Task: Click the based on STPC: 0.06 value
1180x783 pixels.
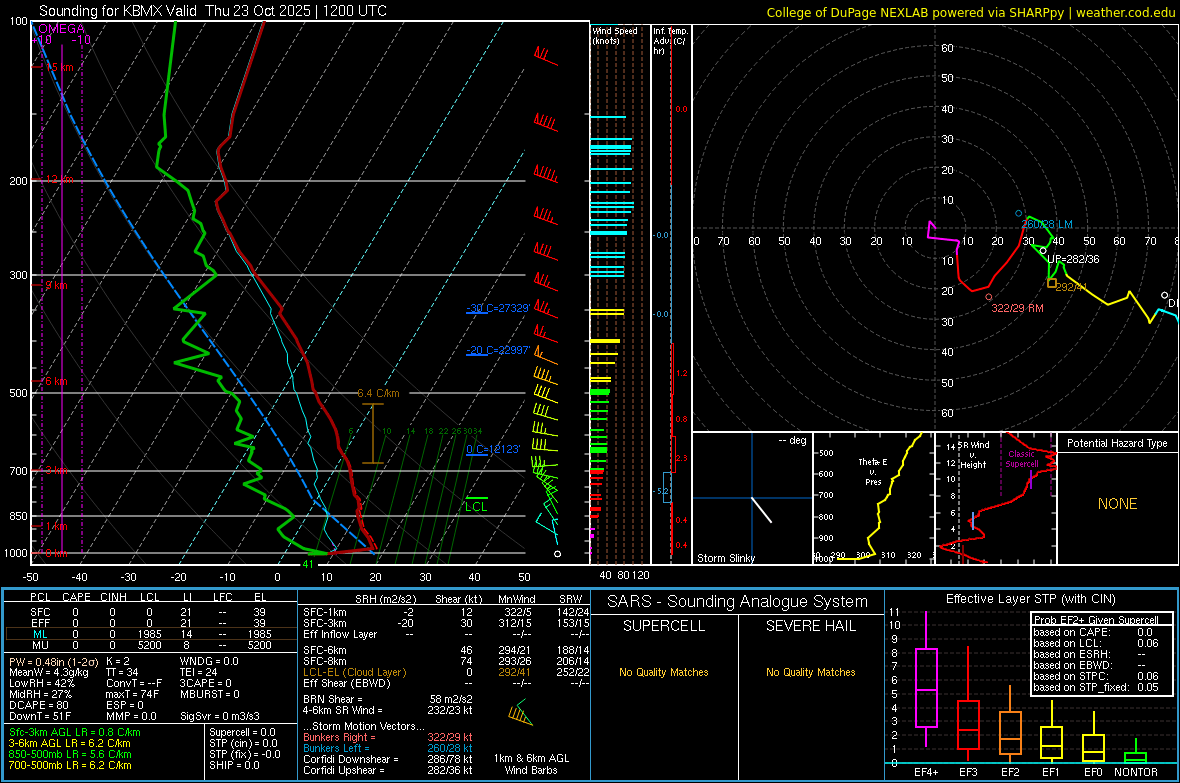Action: (x=1096, y=676)
